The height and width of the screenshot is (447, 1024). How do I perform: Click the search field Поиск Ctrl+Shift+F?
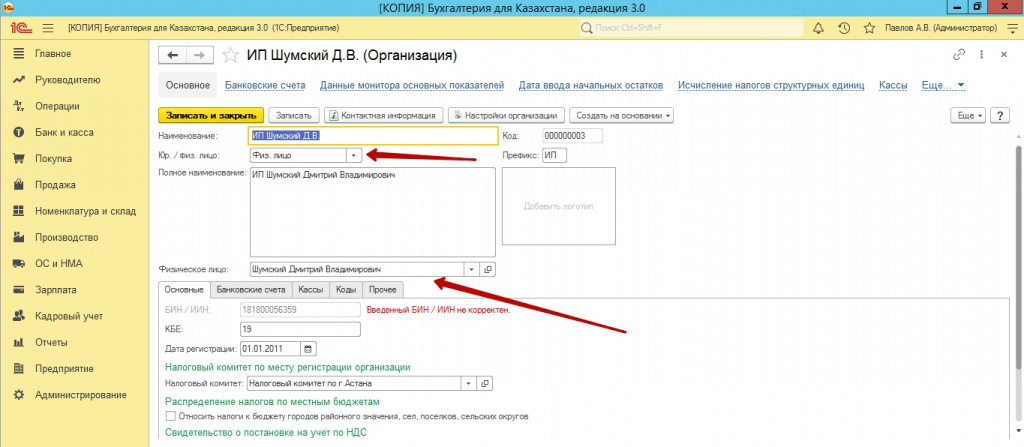click(x=691, y=28)
